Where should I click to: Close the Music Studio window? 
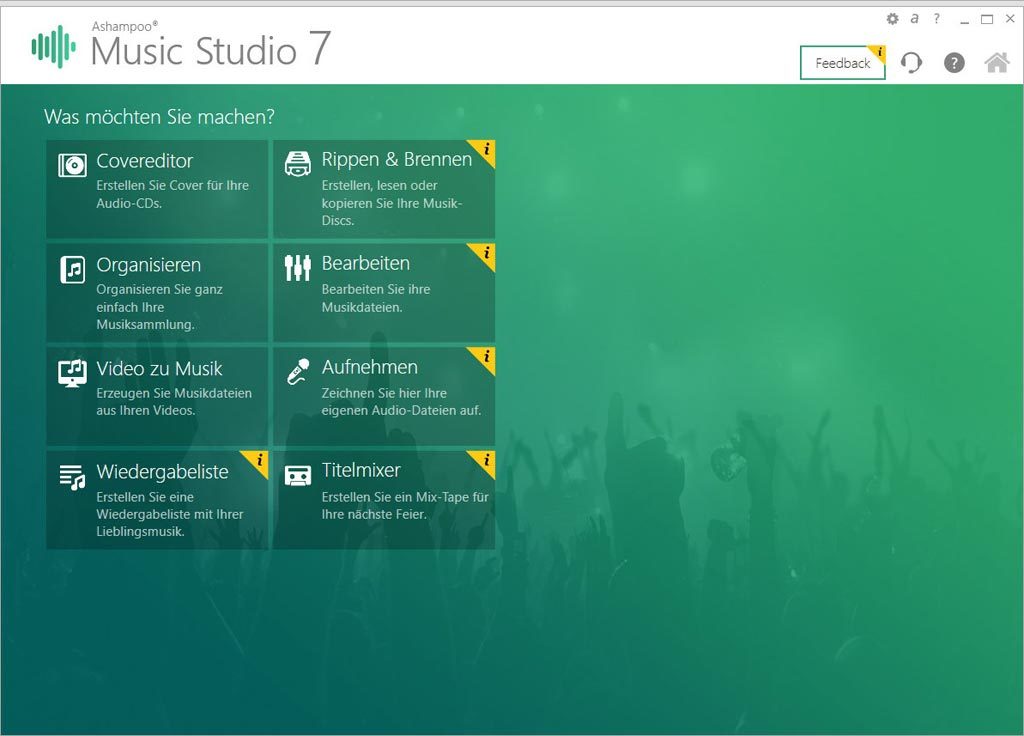click(x=1010, y=19)
